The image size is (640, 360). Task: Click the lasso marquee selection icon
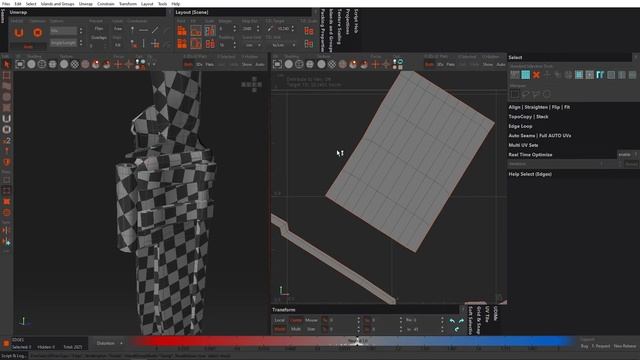point(526,95)
